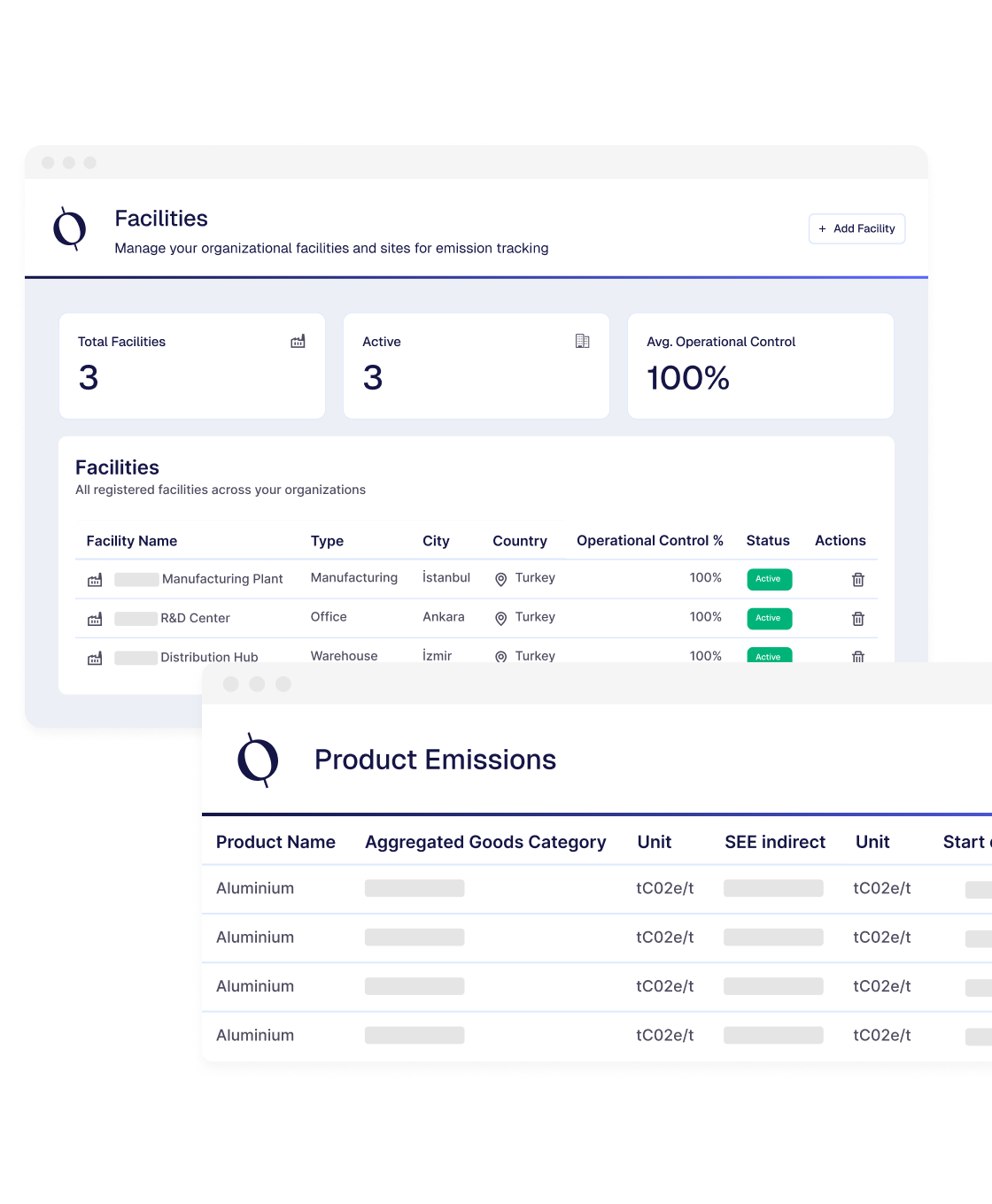Viewport: 992px width, 1204px height.
Task: Click Active status badge for R&D Center
Action: click(x=768, y=618)
